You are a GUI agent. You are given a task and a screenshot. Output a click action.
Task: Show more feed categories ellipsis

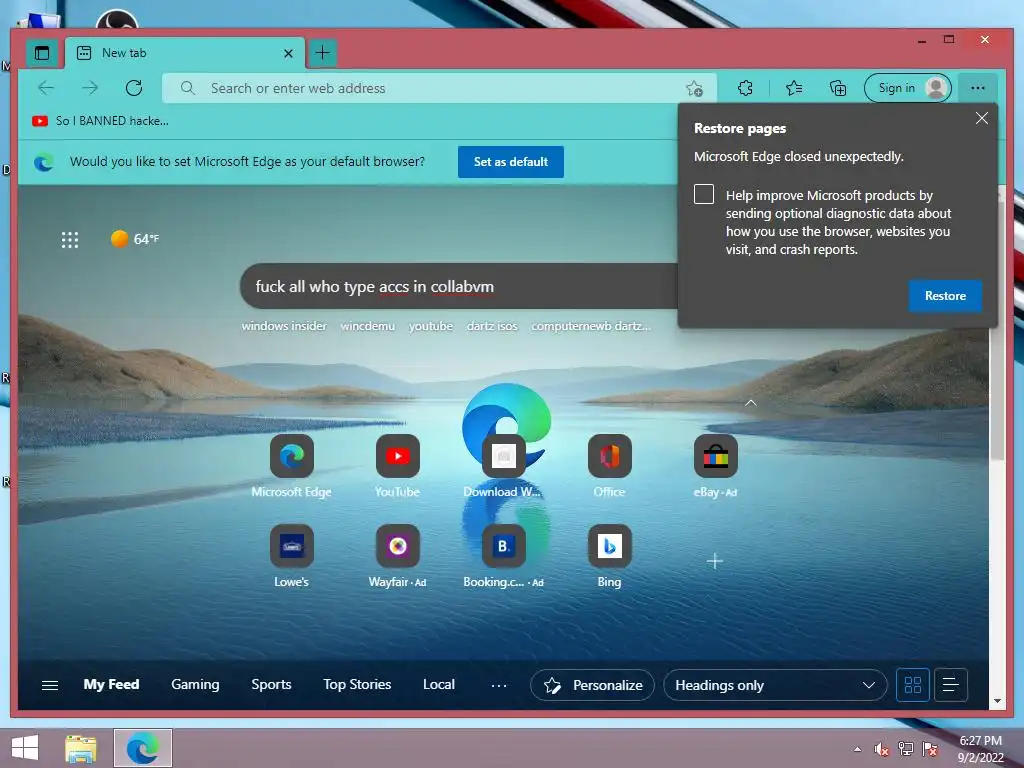(499, 685)
